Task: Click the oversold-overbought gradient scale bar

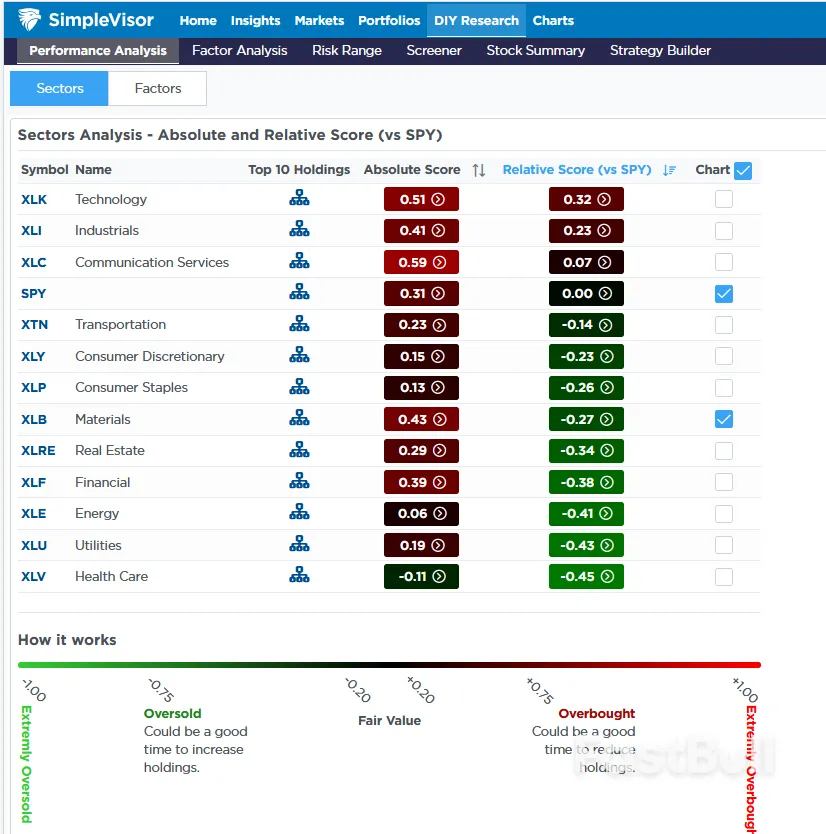Action: [389, 664]
